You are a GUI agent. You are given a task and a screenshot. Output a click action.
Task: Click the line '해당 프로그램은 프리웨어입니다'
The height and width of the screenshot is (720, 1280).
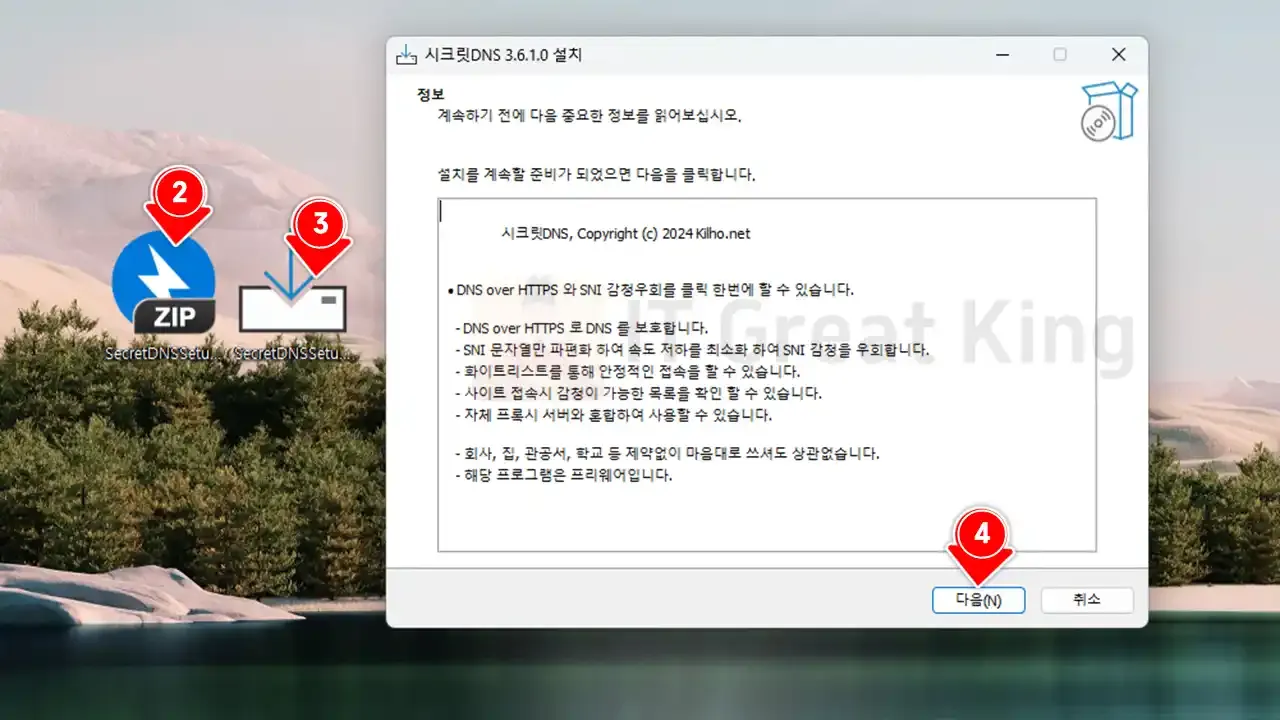click(x=563, y=475)
